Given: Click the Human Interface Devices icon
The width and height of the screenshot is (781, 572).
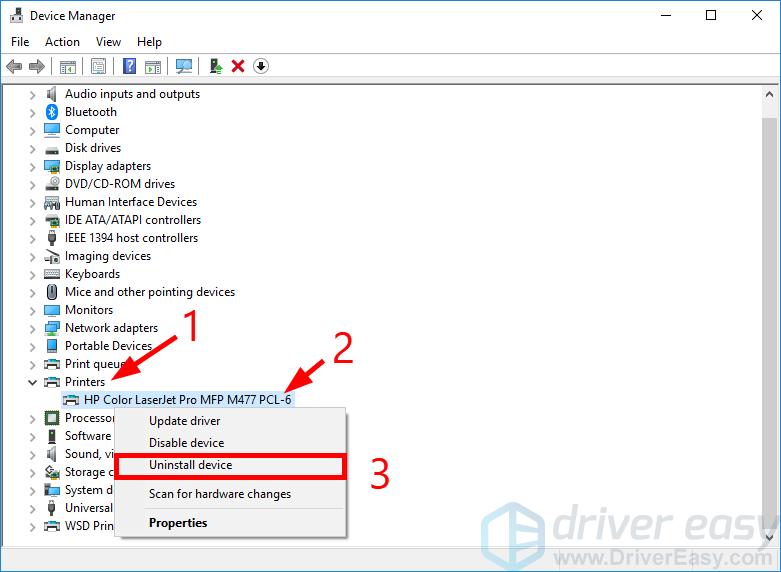Looking at the screenshot, I should point(52,202).
